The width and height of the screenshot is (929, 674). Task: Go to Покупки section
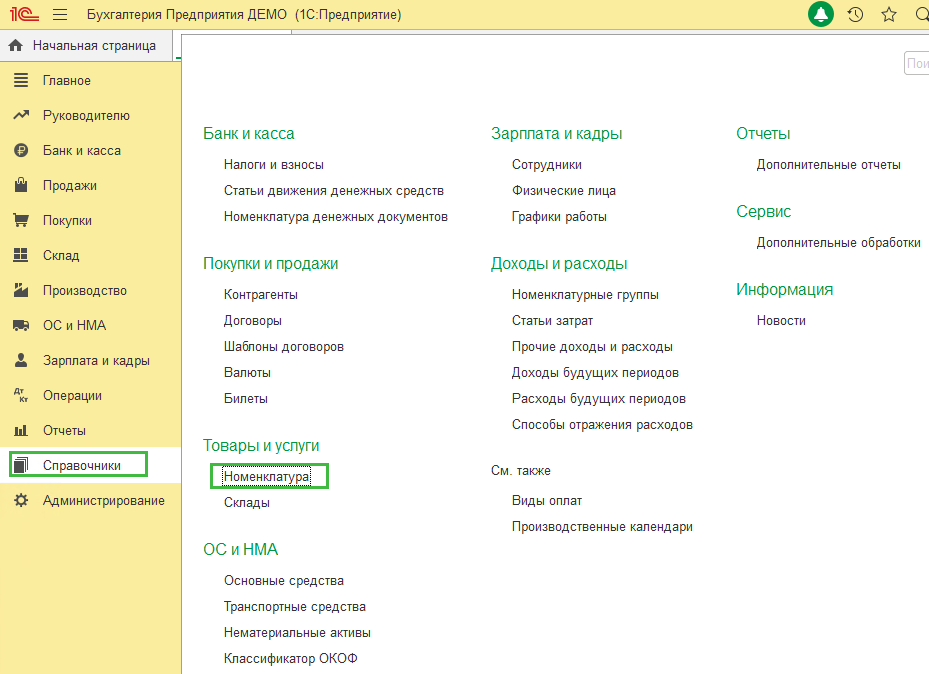tap(67, 220)
